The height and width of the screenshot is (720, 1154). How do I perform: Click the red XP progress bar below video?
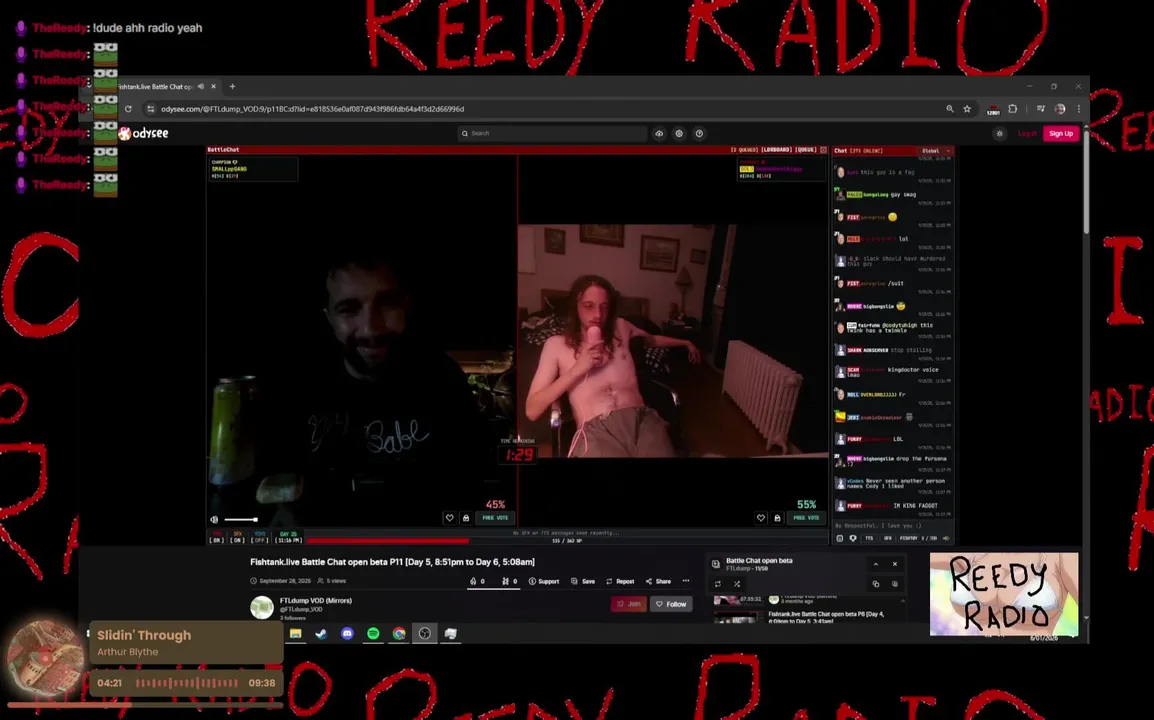pos(389,540)
